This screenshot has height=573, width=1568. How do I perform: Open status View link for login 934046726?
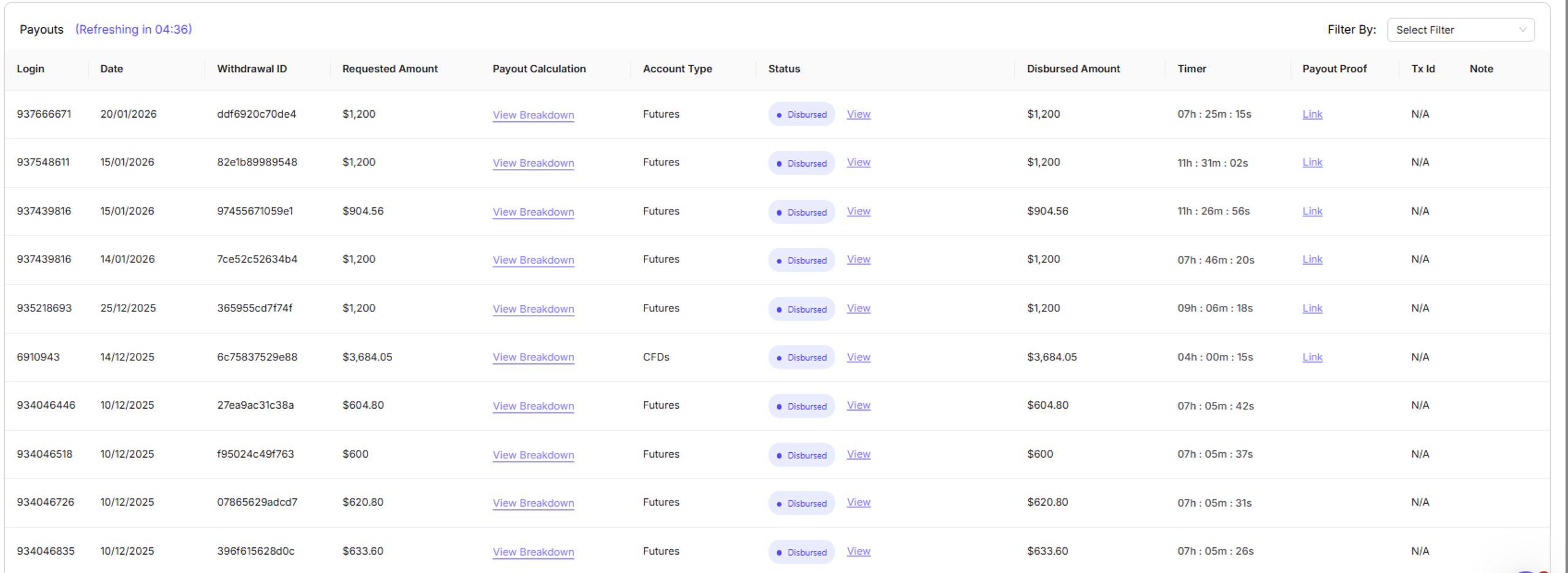pos(858,502)
